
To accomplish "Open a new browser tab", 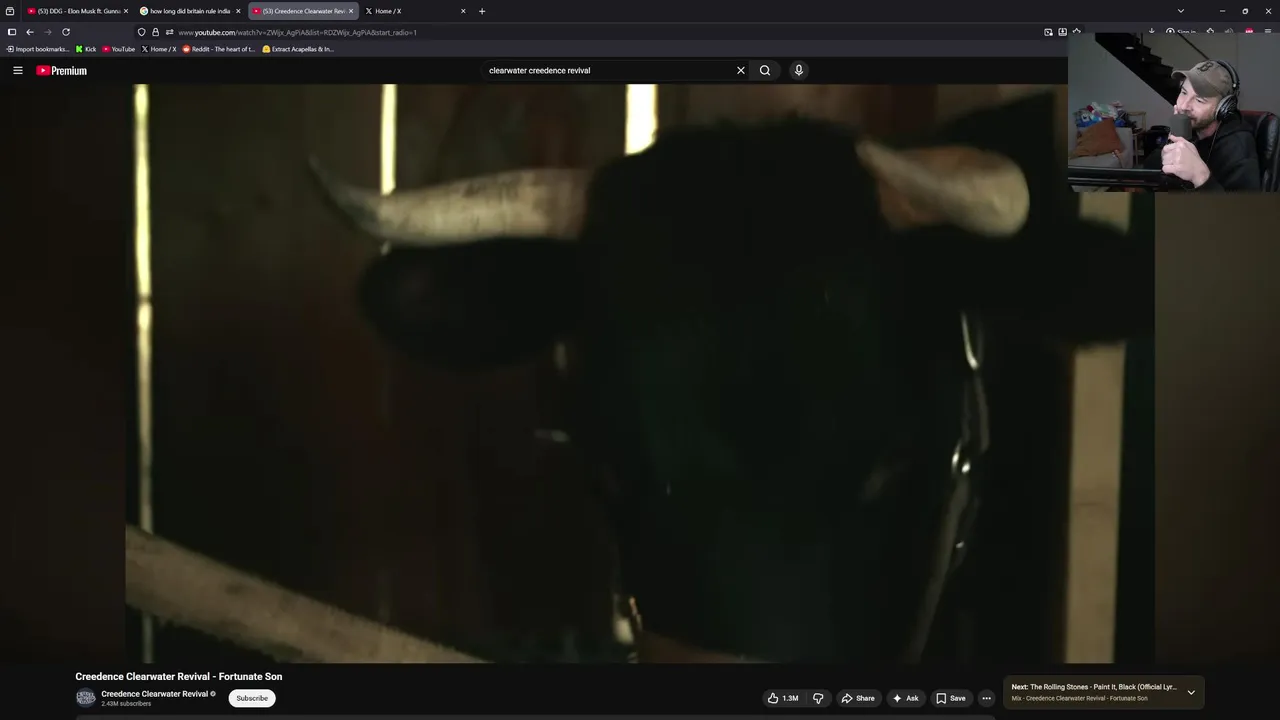I will tap(482, 11).
